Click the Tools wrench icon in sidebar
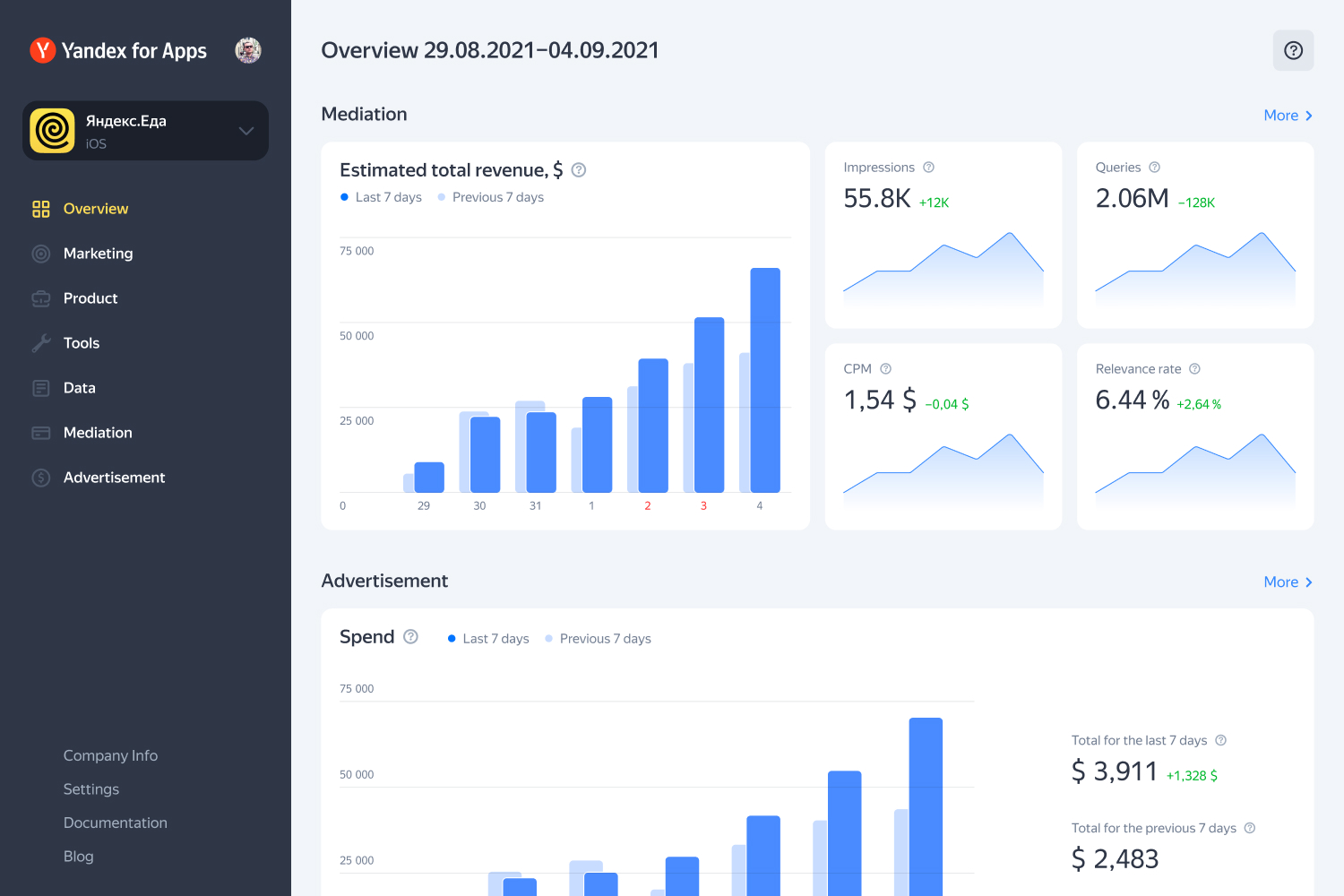 point(41,343)
